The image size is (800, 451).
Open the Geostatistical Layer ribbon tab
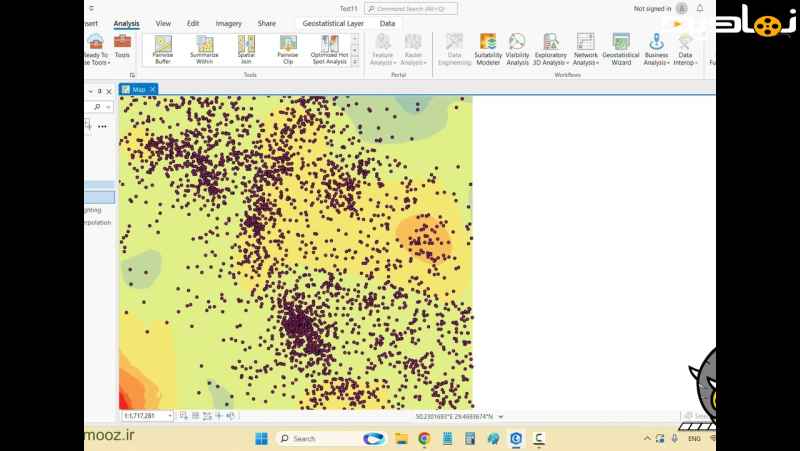[333, 23]
